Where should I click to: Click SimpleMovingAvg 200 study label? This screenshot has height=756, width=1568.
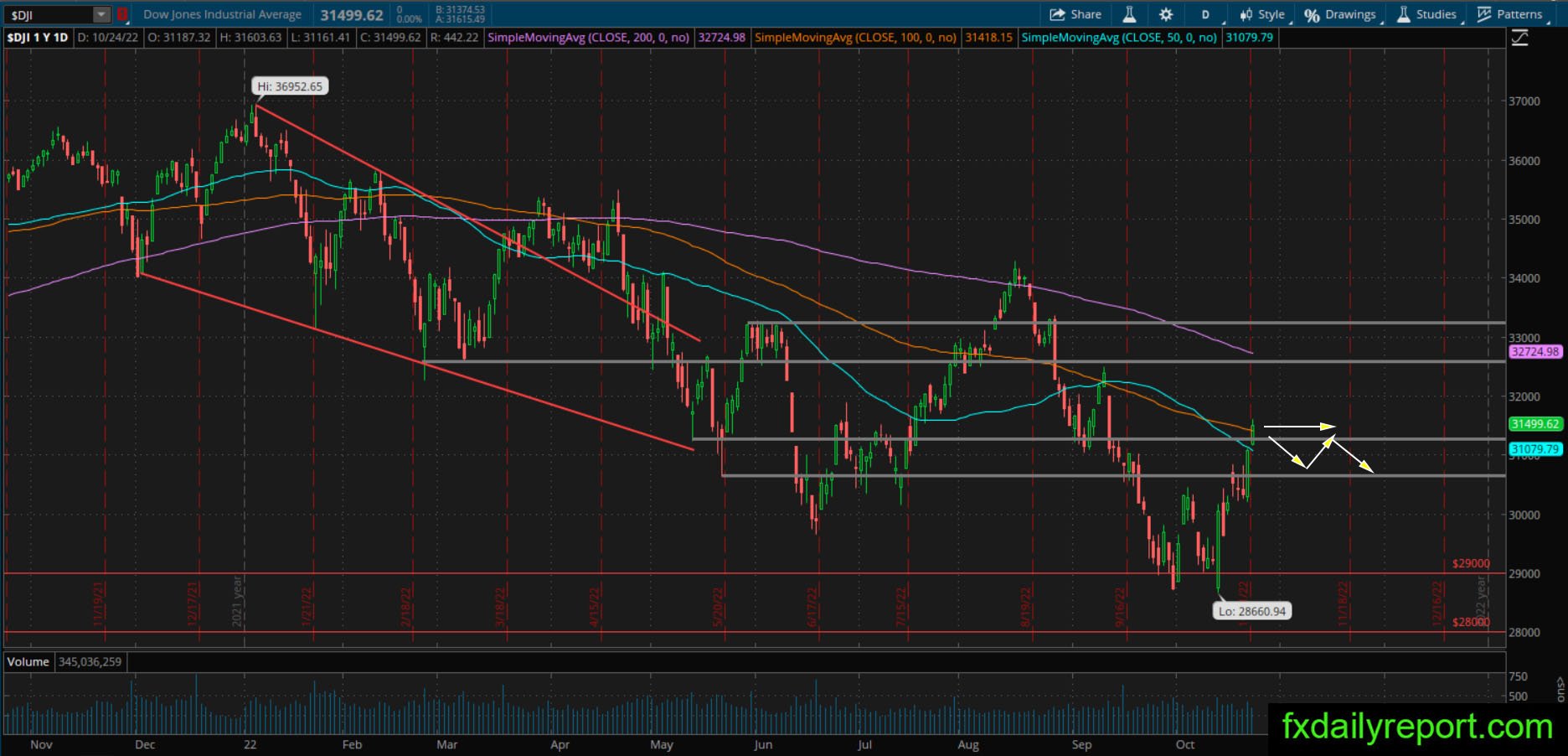point(588,38)
